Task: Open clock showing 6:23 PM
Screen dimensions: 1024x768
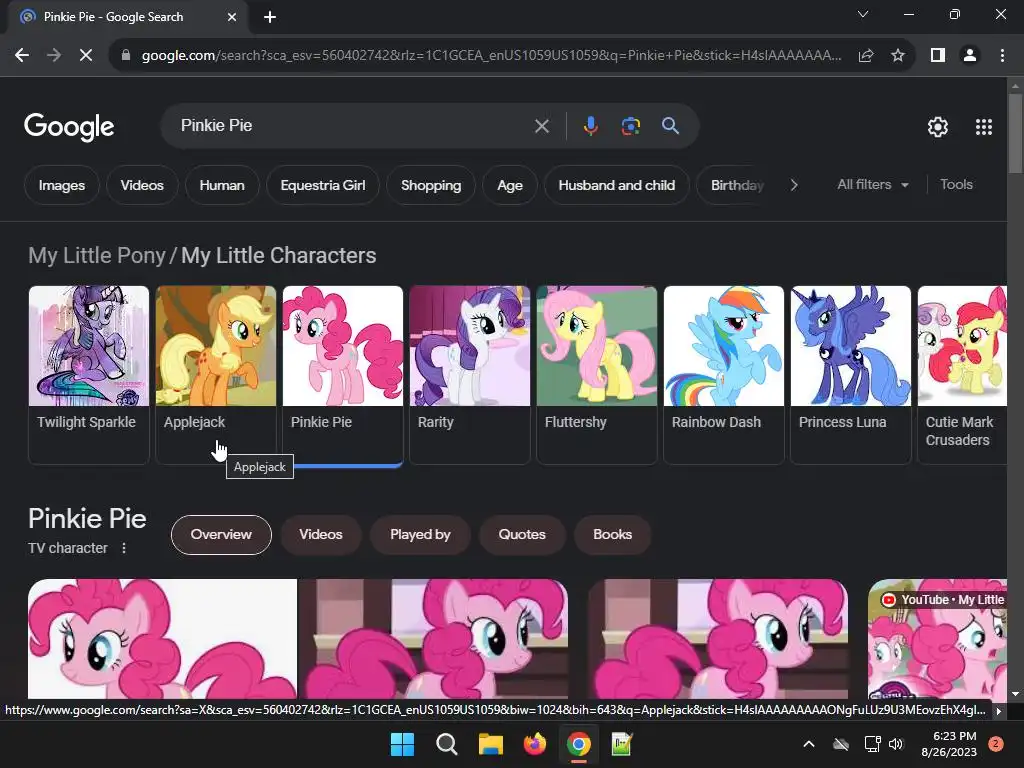Action: tap(949, 744)
